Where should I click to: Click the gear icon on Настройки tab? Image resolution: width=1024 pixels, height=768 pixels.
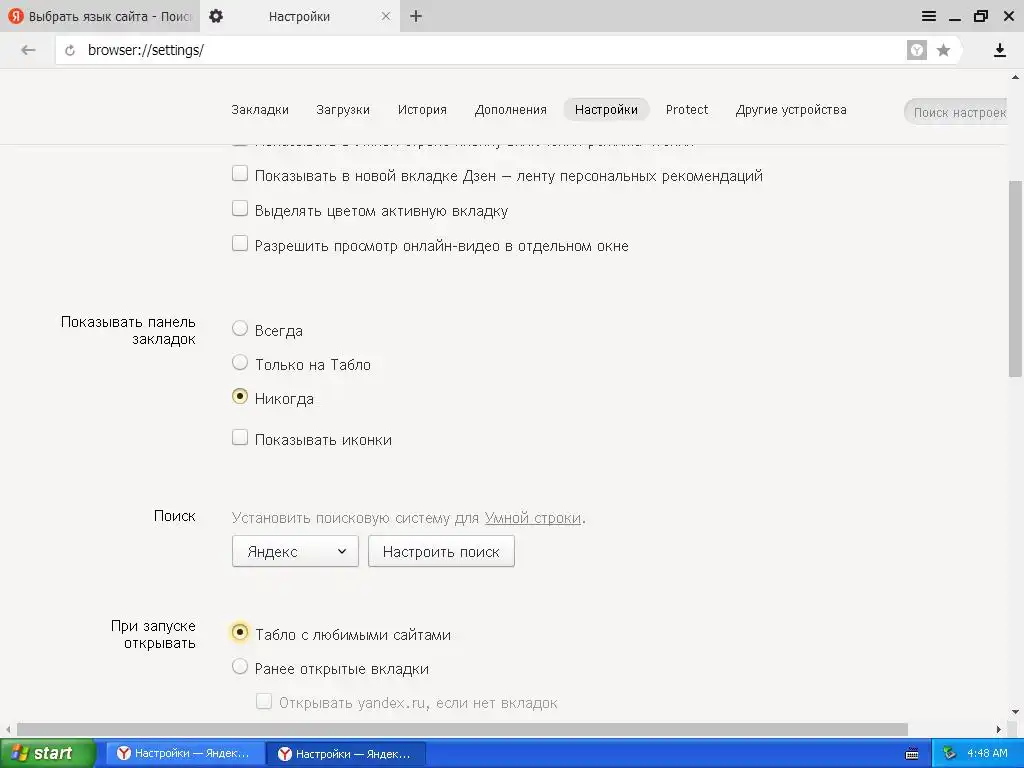[x=216, y=16]
